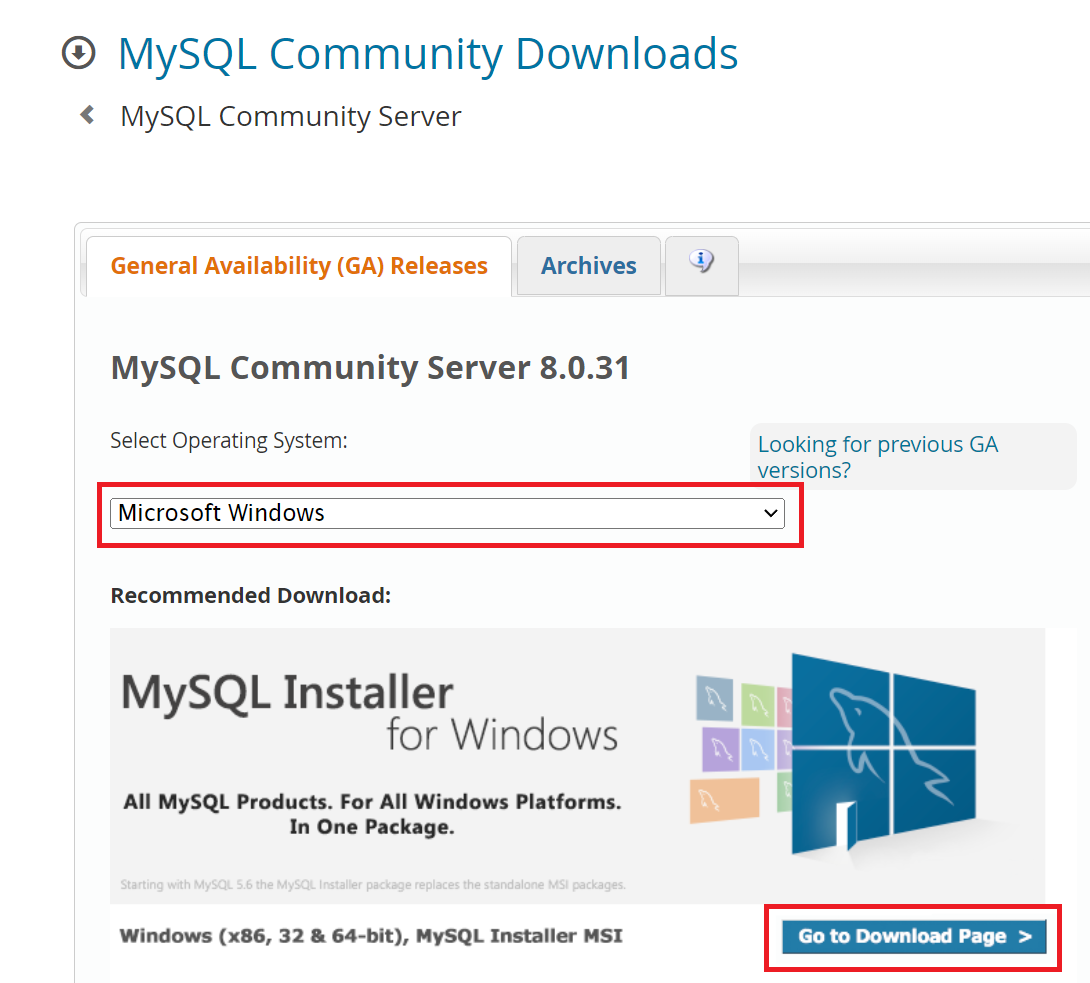This screenshot has width=1090, height=983.
Task: Switch to the Archives tab
Action: pos(589,266)
